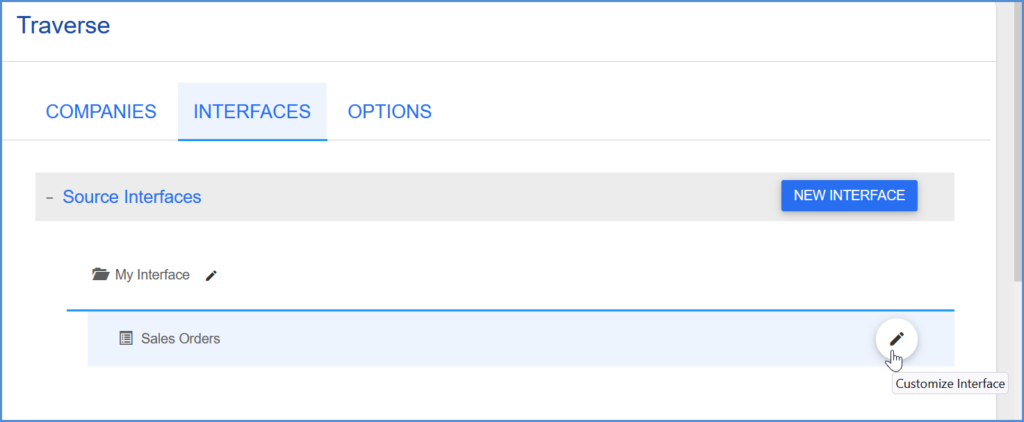The height and width of the screenshot is (422, 1024).
Task: Click the Traverse title heading
Action: coord(63,25)
